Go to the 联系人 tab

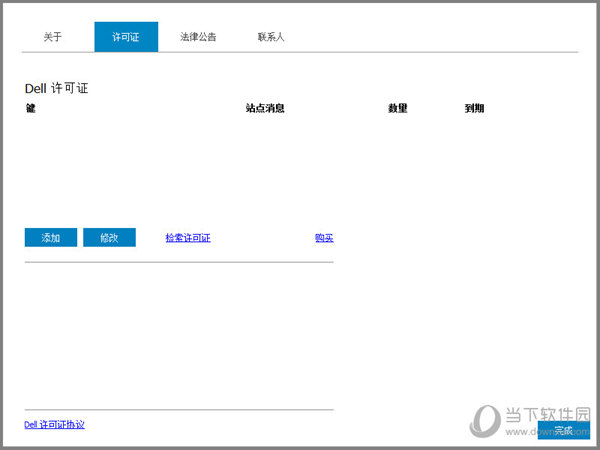point(271,37)
